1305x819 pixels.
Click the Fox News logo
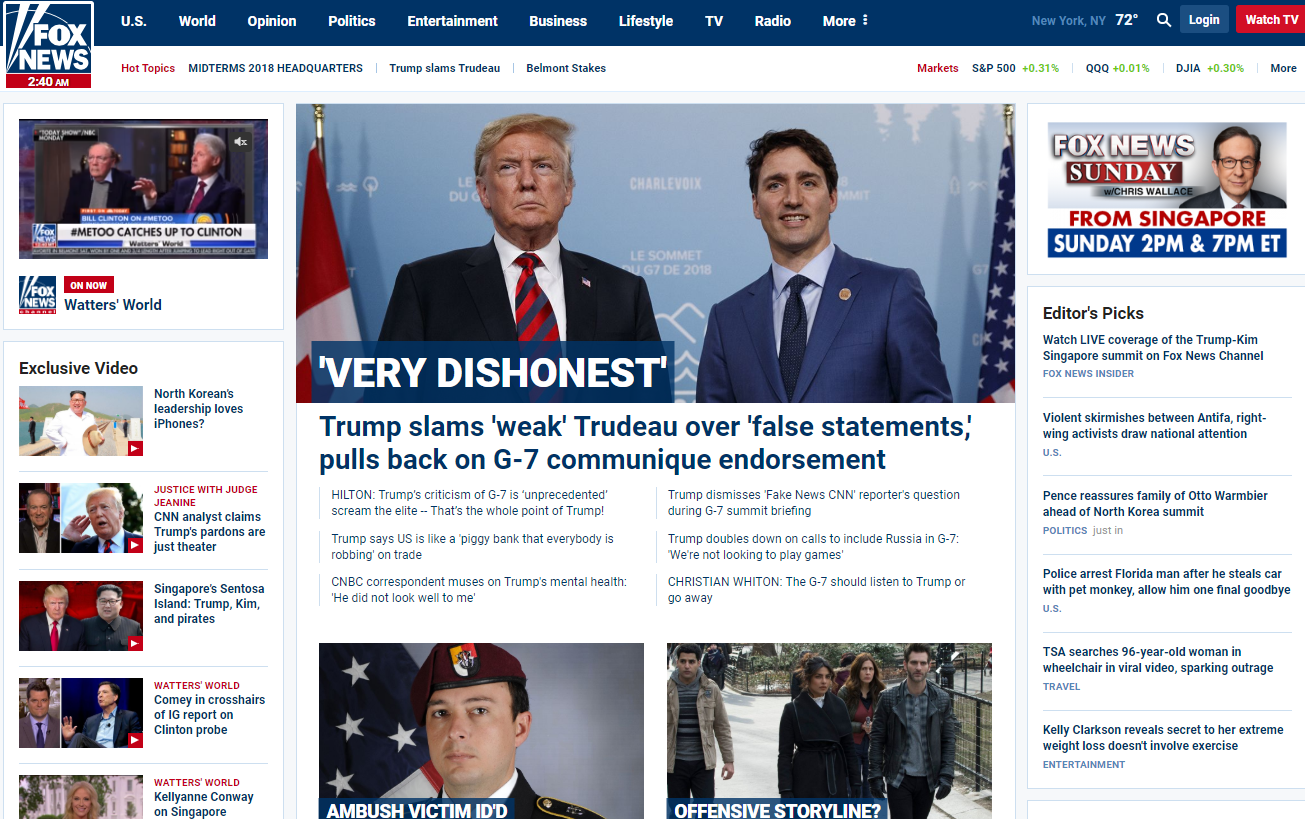(48, 44)
